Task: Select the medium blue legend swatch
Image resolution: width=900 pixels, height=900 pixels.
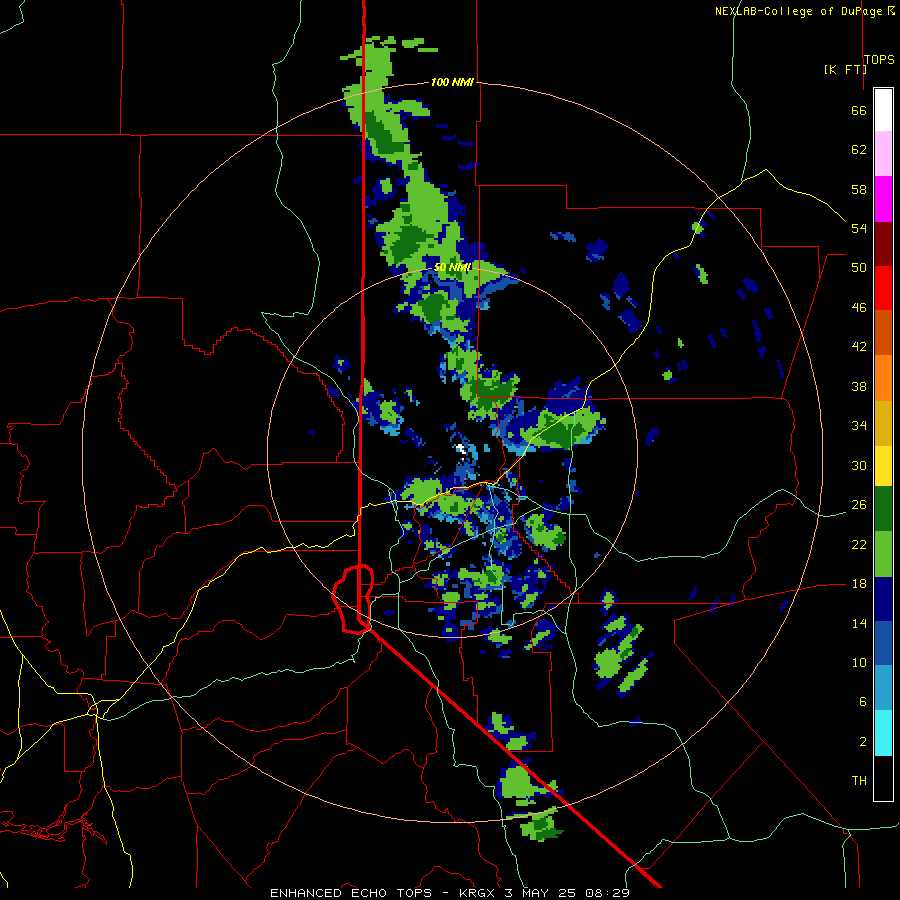Action: [883, 643]
